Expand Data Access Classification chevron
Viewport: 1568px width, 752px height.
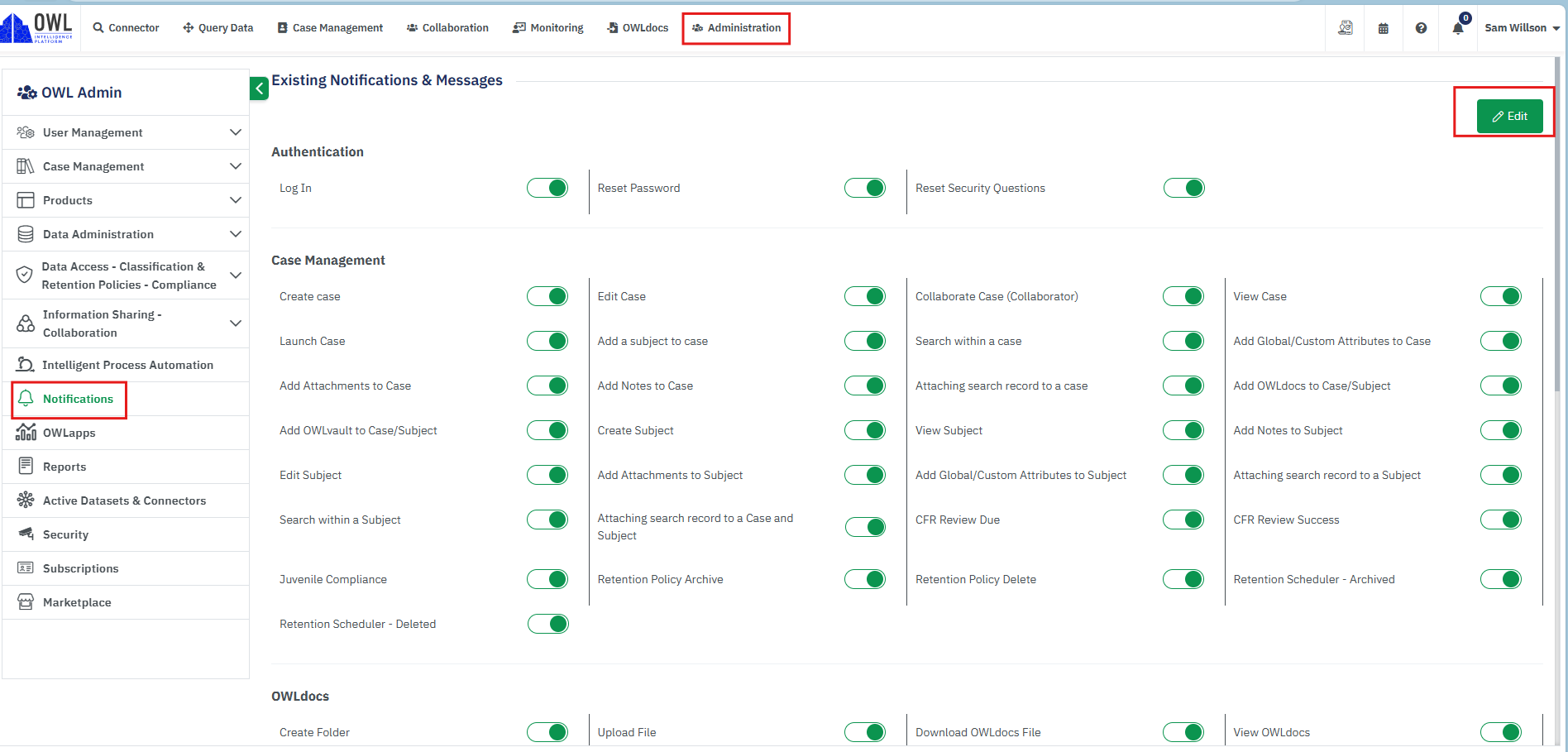point(236,275)
